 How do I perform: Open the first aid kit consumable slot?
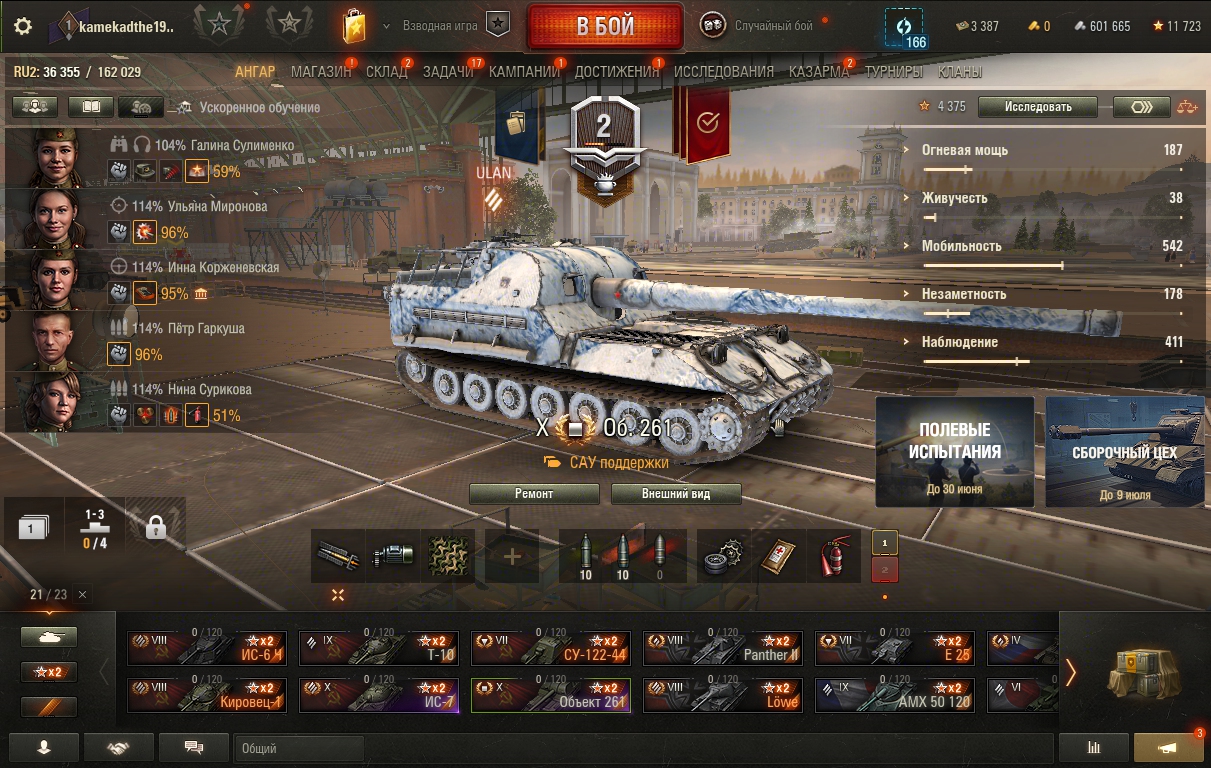point(777,557)
